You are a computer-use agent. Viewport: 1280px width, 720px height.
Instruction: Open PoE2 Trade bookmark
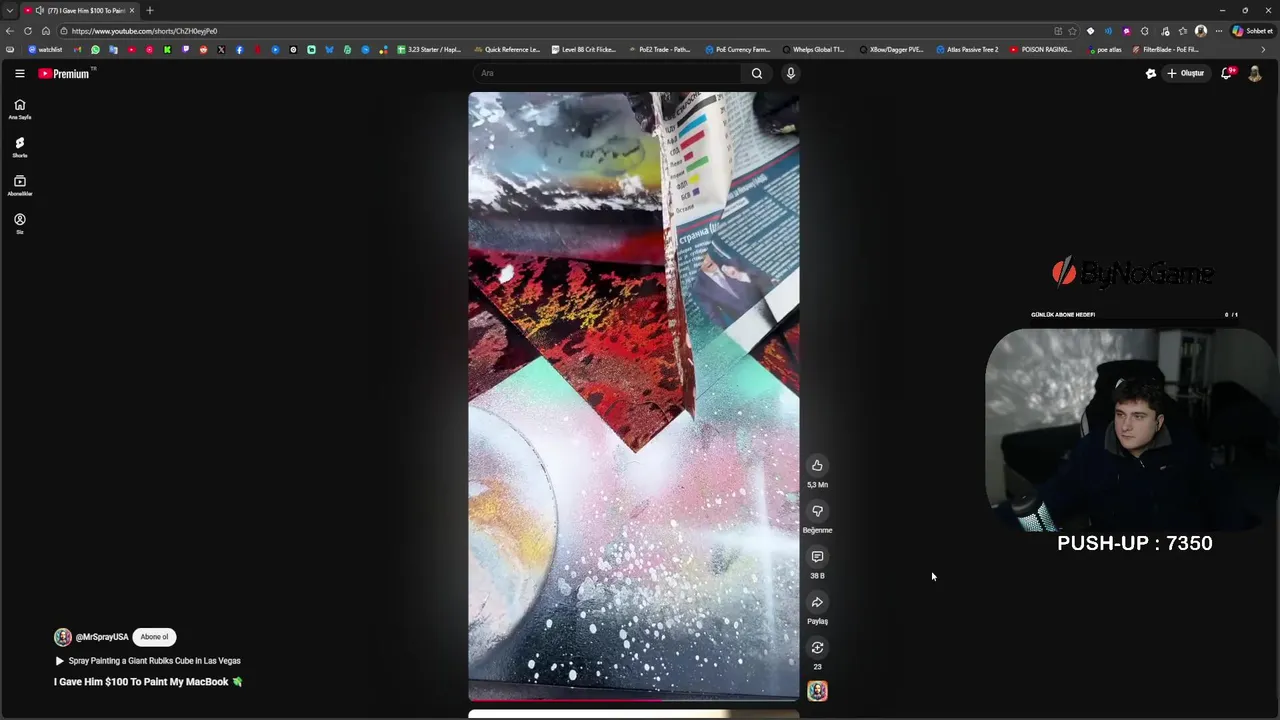pyautogui.click(x=660, y=49)
